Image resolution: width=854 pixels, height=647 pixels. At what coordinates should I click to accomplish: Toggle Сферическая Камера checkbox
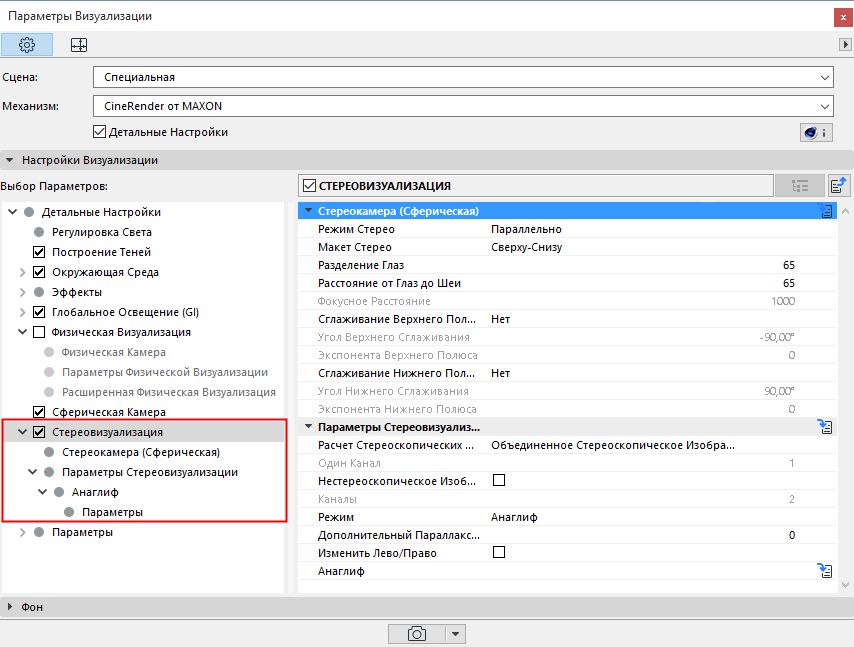click(39, 412)
